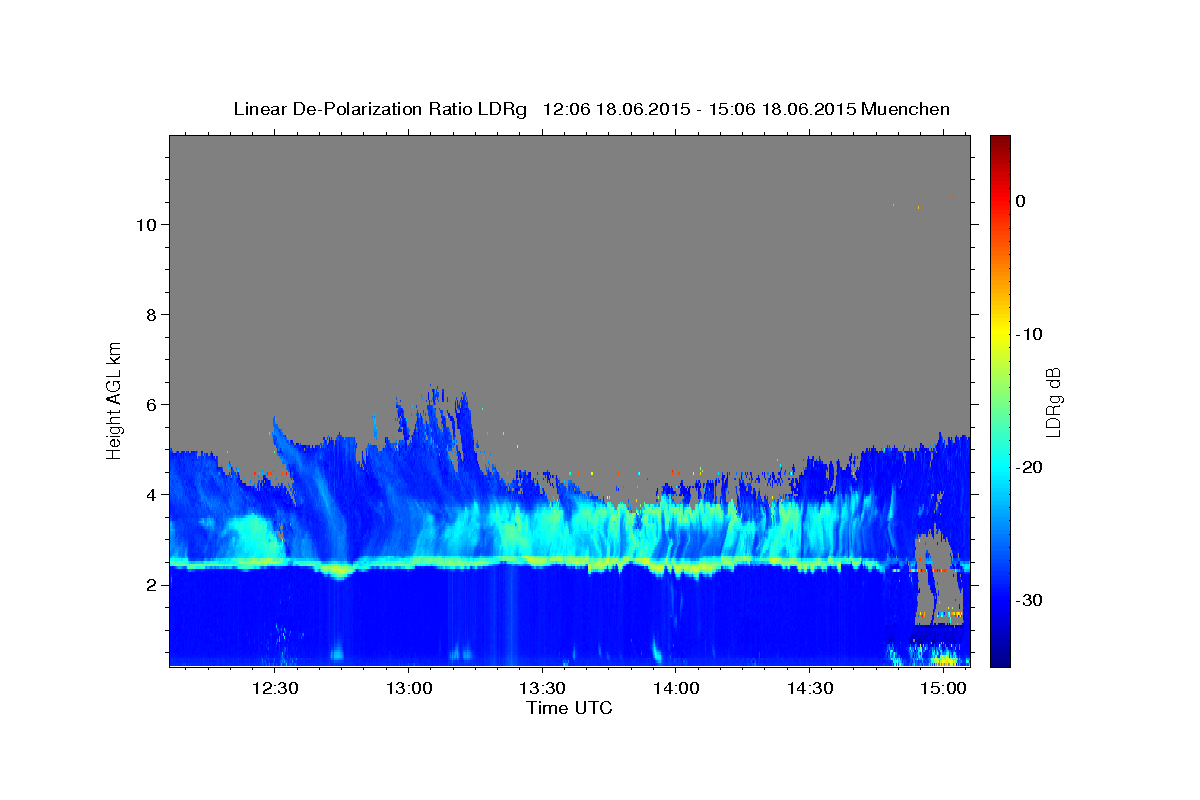
Task: Click the colorbar value -10
Action: (x=1029, y=334)
